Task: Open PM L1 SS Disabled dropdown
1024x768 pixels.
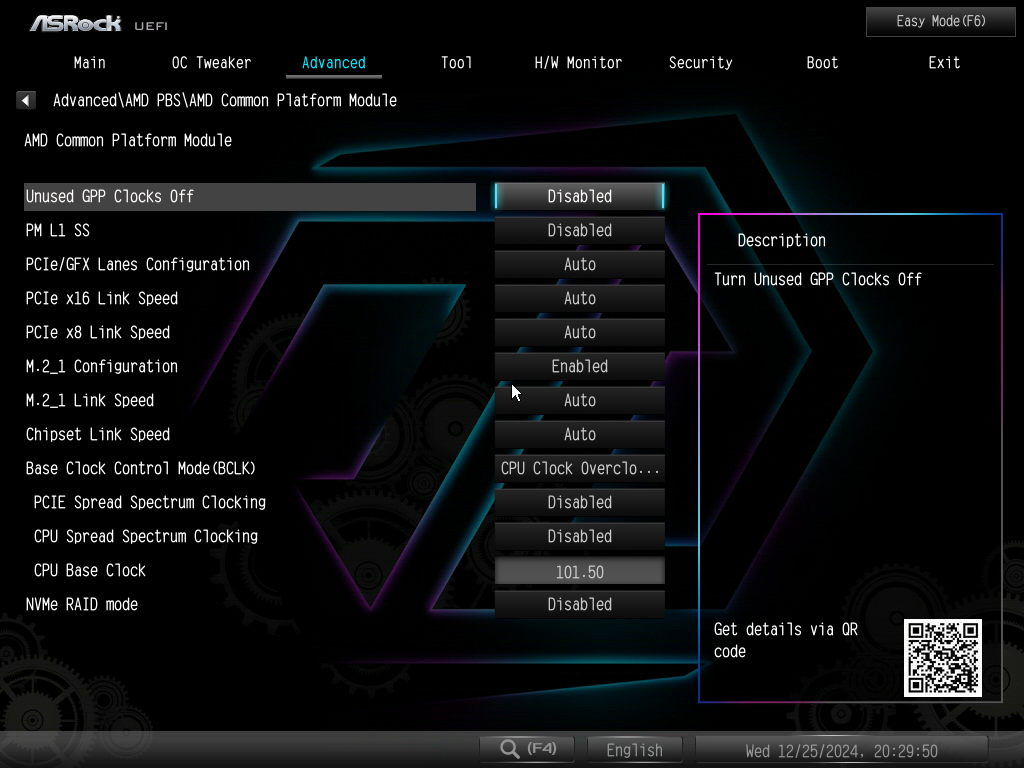Action: pos(579,231)
